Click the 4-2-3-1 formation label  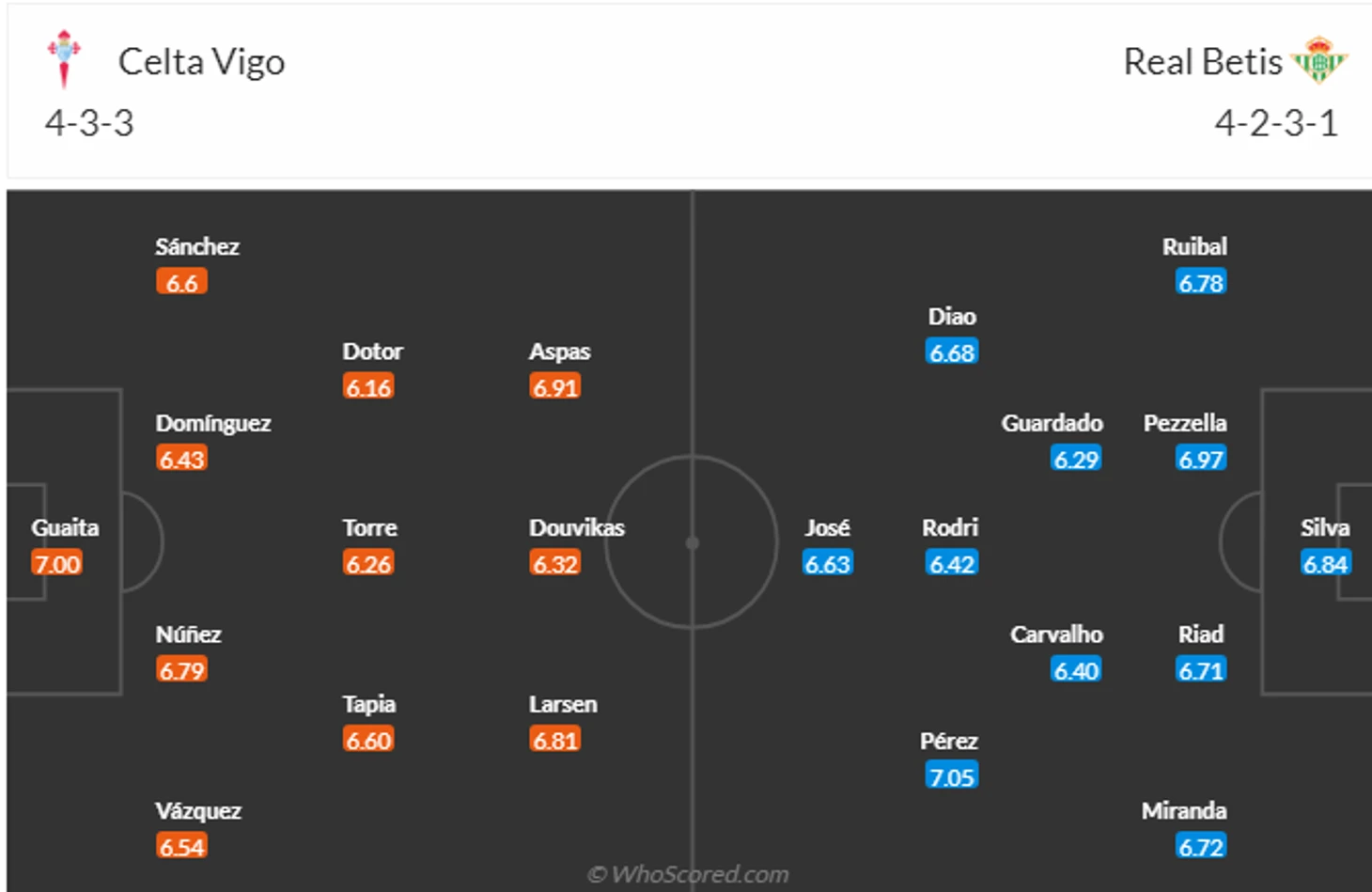click(x=1276, y=123)
